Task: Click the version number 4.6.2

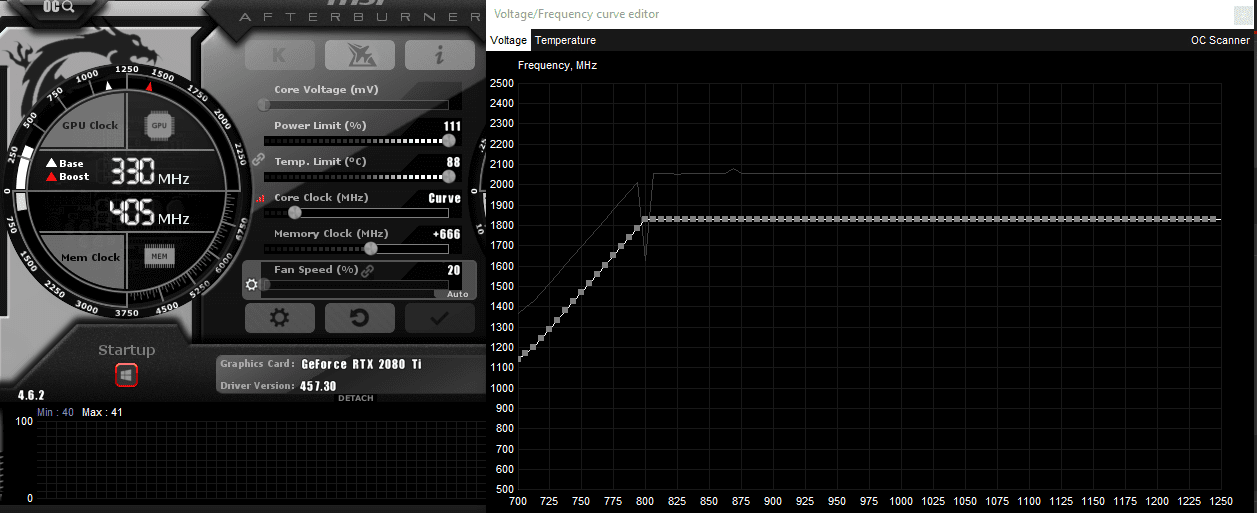Action: tap(30, 395)
